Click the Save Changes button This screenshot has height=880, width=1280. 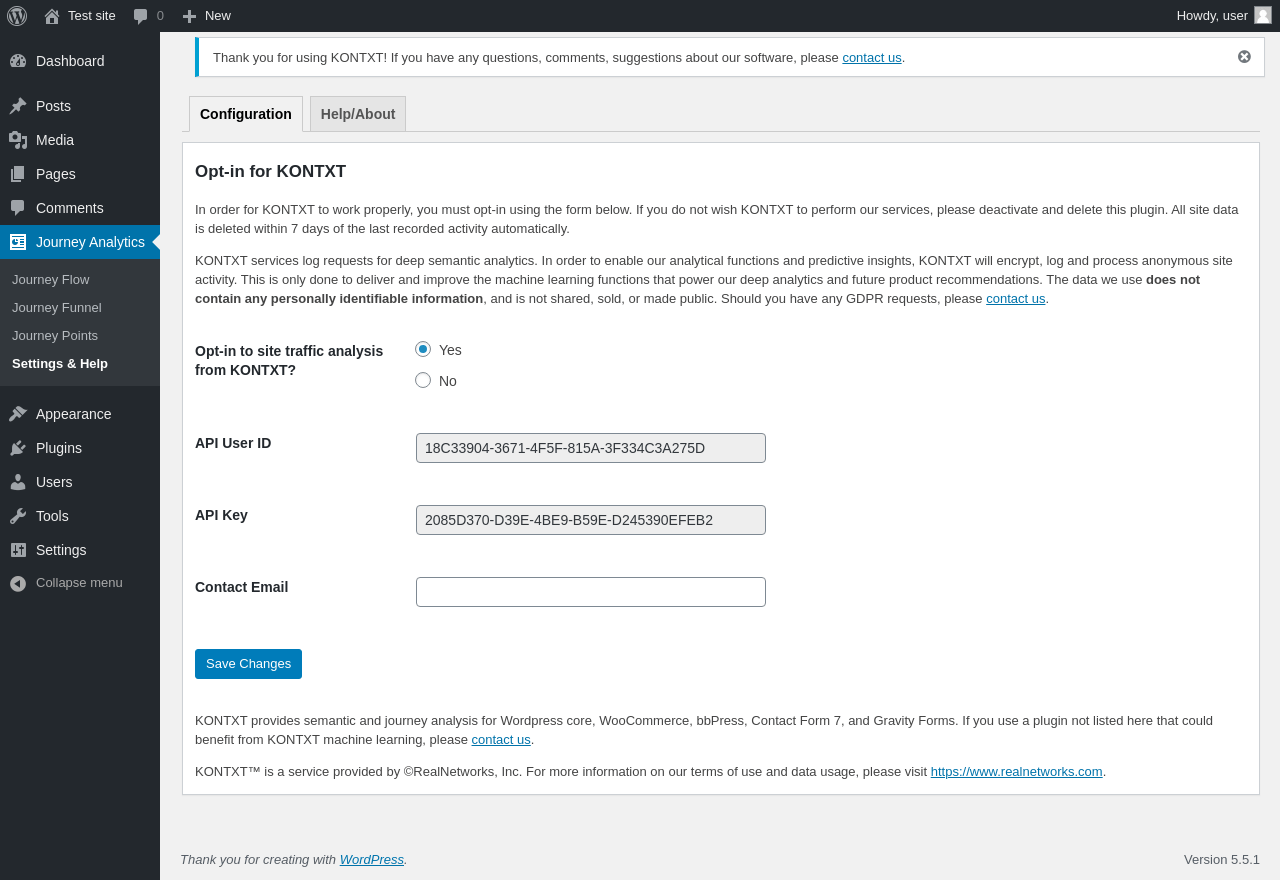coord(248,664)
